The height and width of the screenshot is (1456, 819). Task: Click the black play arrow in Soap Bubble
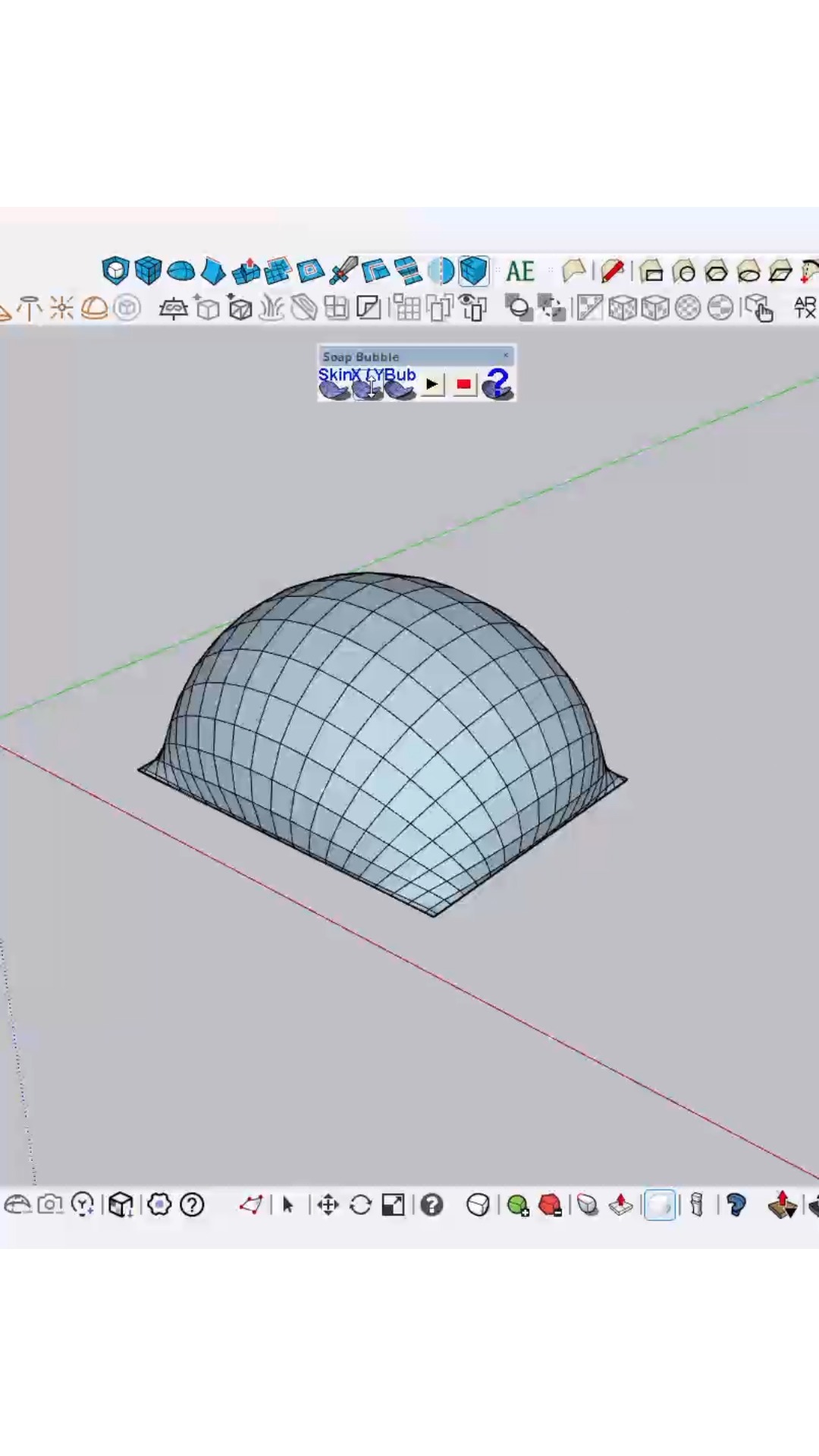(432, 384)
